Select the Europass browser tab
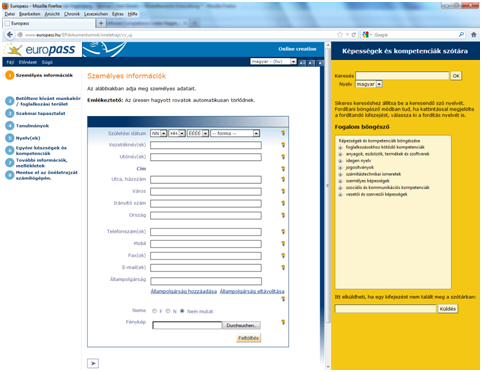Image resolution: width=482 pixels, height=372 pixels. click(x=49, y=23)
